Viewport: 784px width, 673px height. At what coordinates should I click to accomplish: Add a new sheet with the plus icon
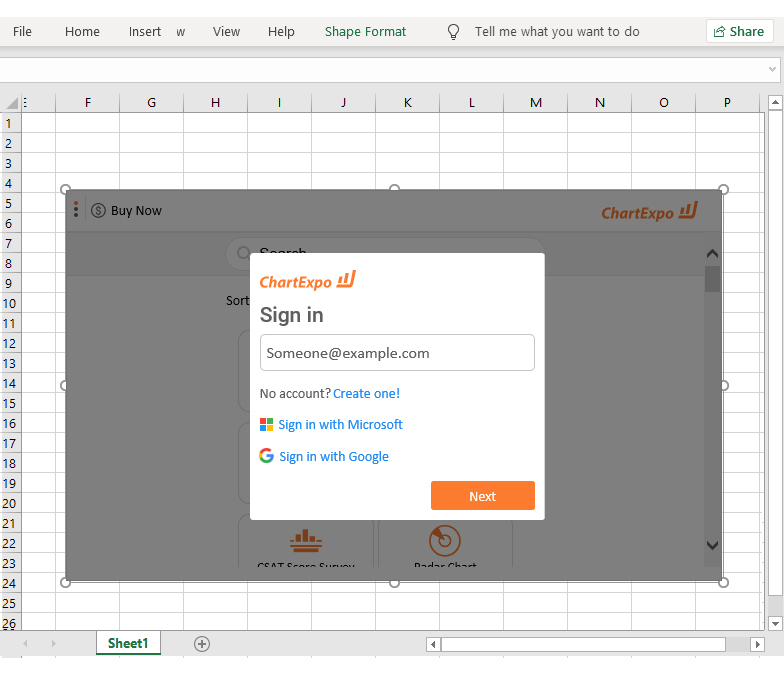202,644
